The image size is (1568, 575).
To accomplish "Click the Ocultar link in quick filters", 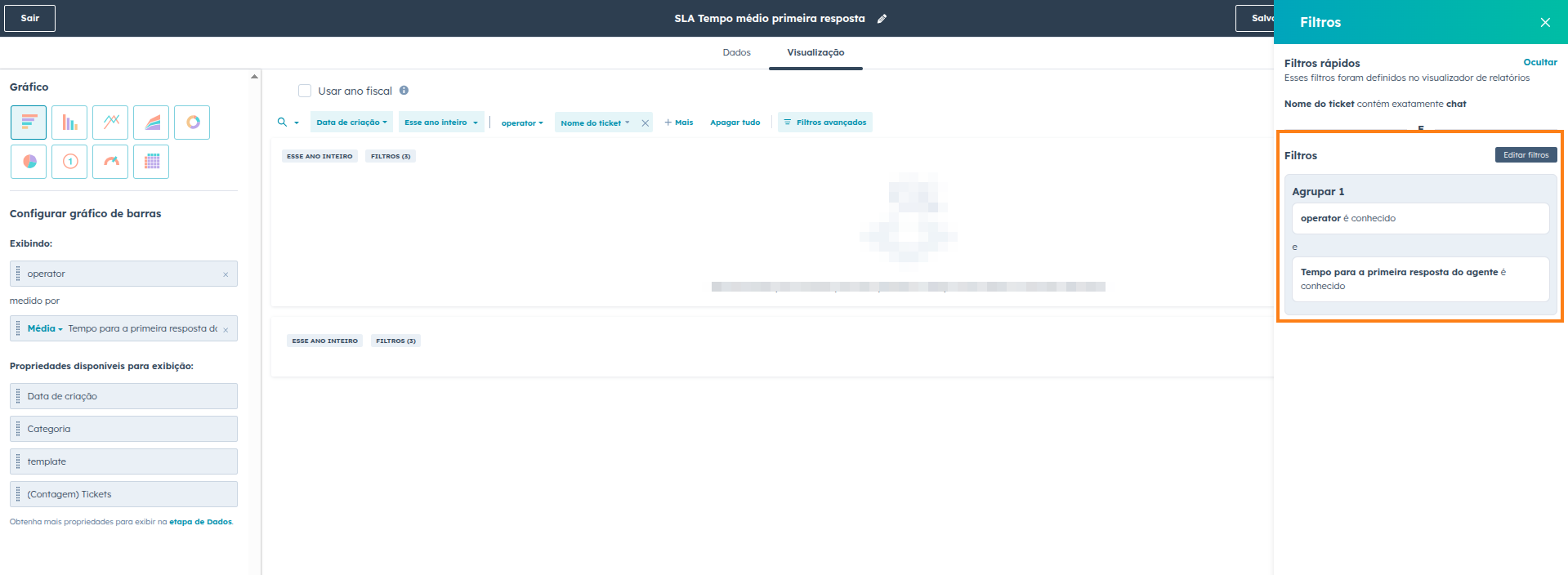I will tap(1539, 62).
